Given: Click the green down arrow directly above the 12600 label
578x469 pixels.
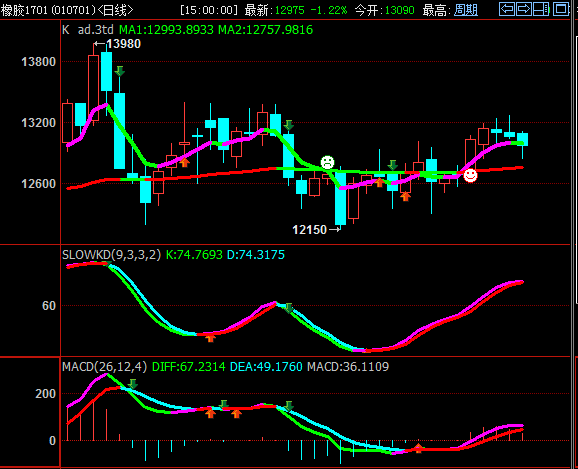Looking at the screenshot, I should (x=393, y=165).
